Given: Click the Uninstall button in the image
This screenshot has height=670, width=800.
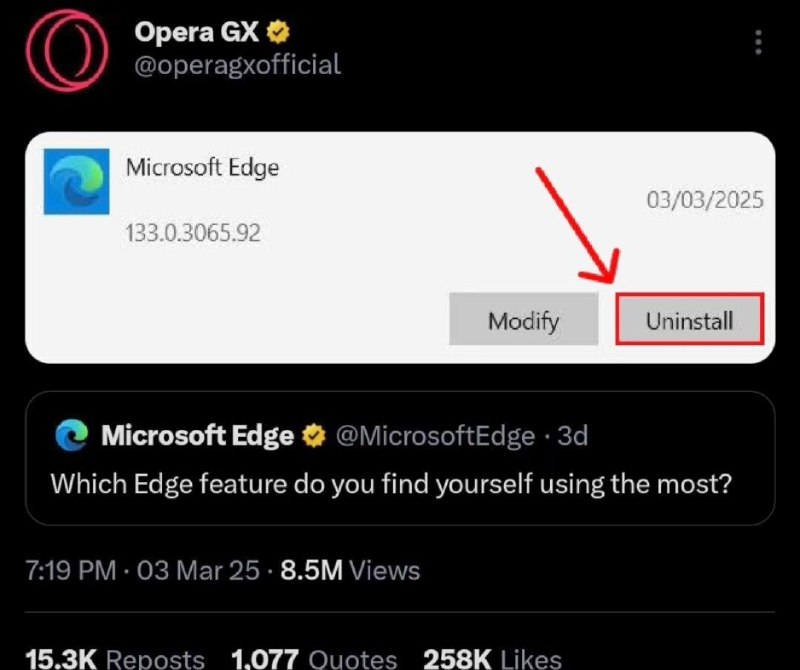Looking at the screenshot, I should coord(690,319).
